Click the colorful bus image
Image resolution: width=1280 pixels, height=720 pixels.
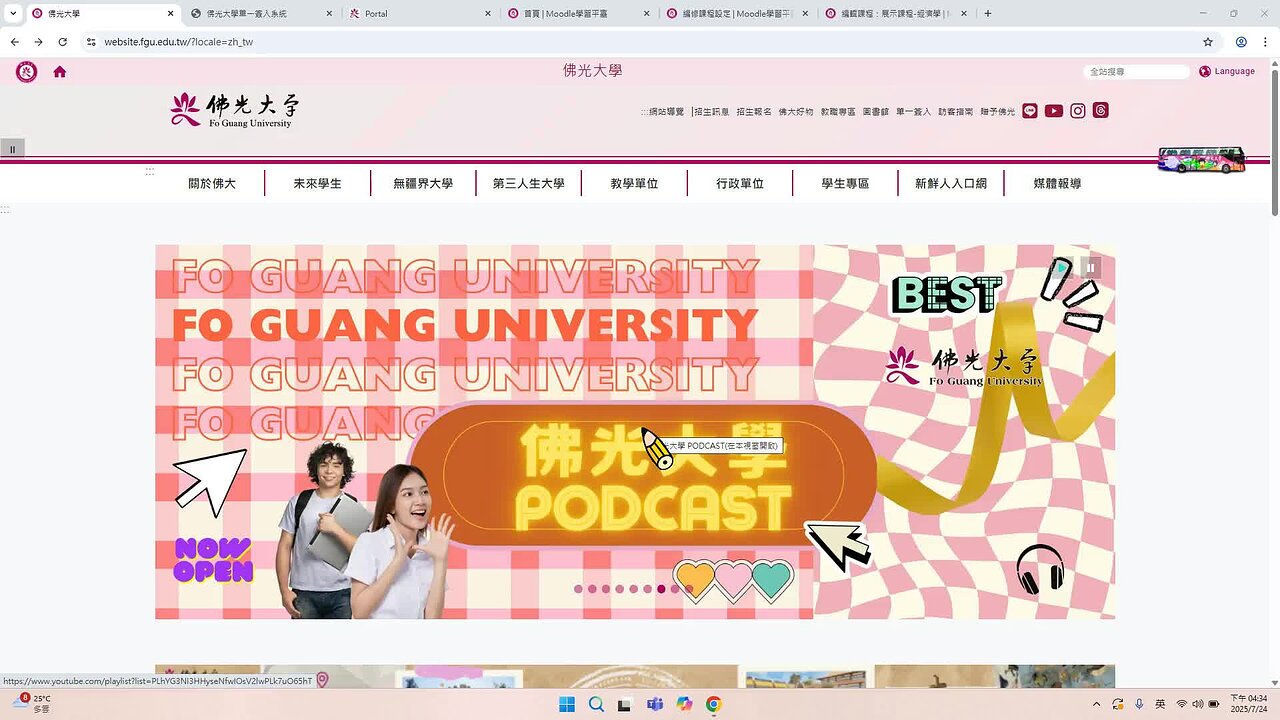[x=1201, y=160]
